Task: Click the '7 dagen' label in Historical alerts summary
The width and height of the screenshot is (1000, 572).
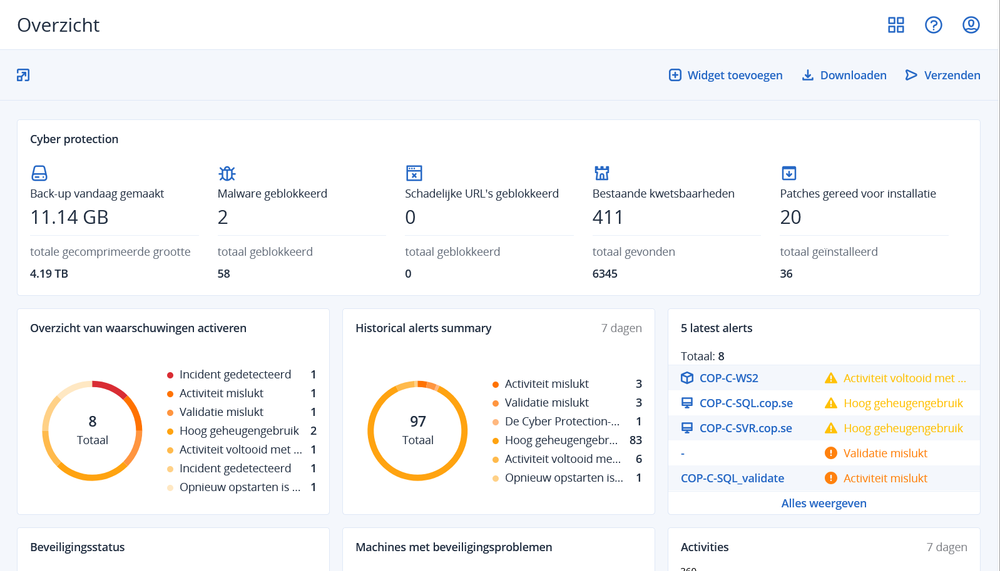Action: coord(621,328)
